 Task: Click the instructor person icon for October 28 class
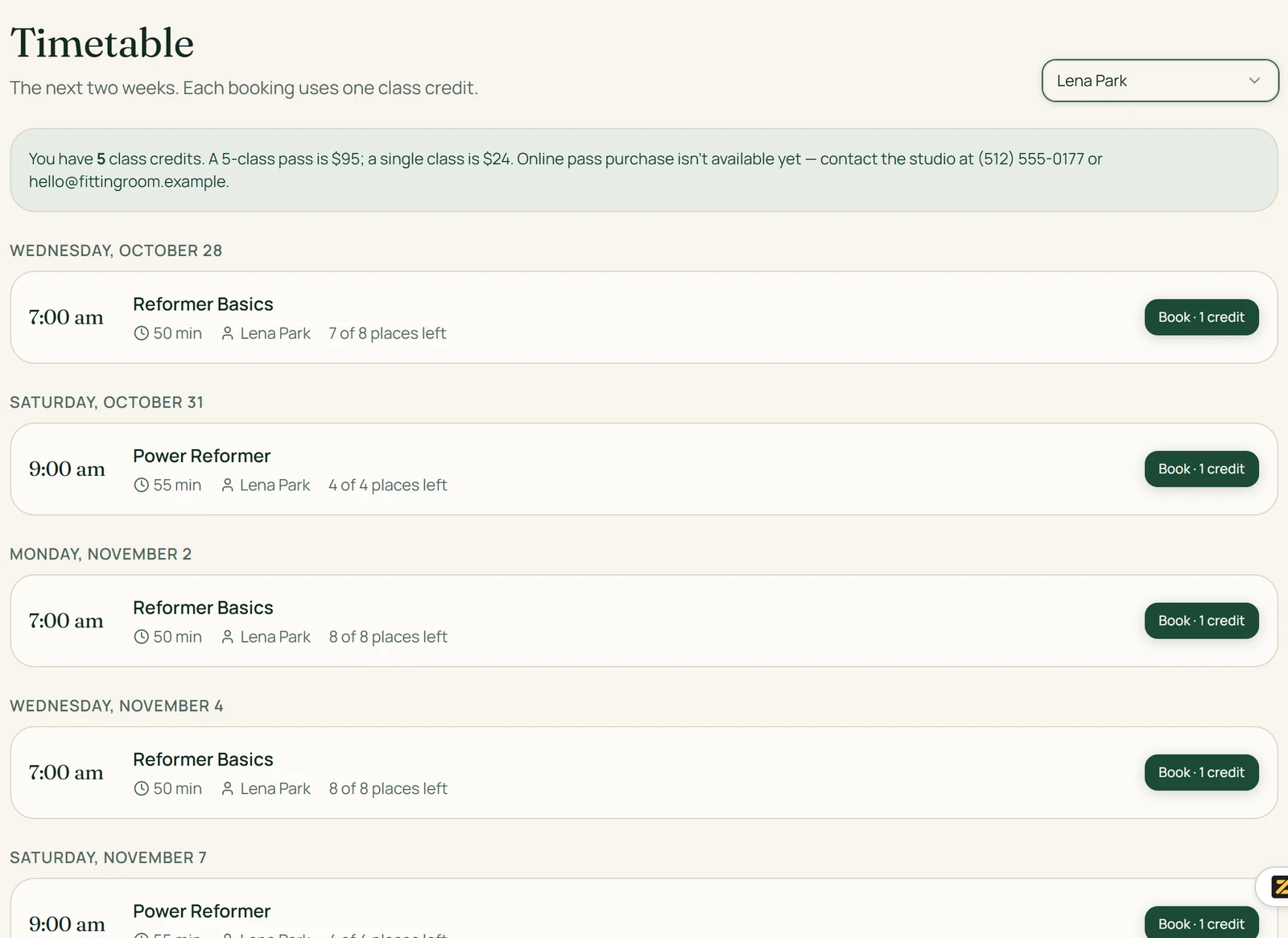tap(228, 333)
